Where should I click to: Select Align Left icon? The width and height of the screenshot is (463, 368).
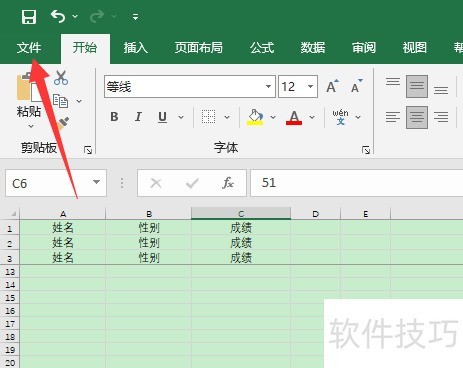[x=393, y=117]
